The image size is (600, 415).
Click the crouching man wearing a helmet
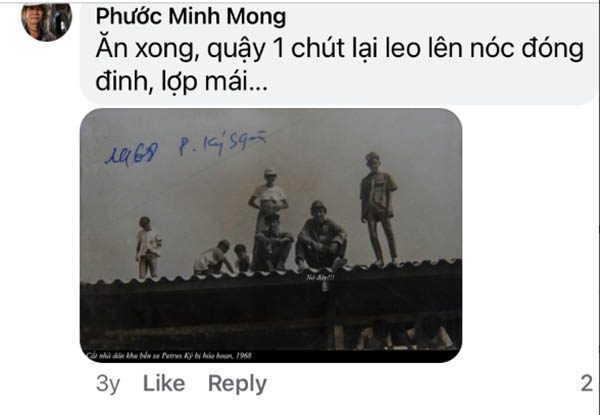click(321, 236)
